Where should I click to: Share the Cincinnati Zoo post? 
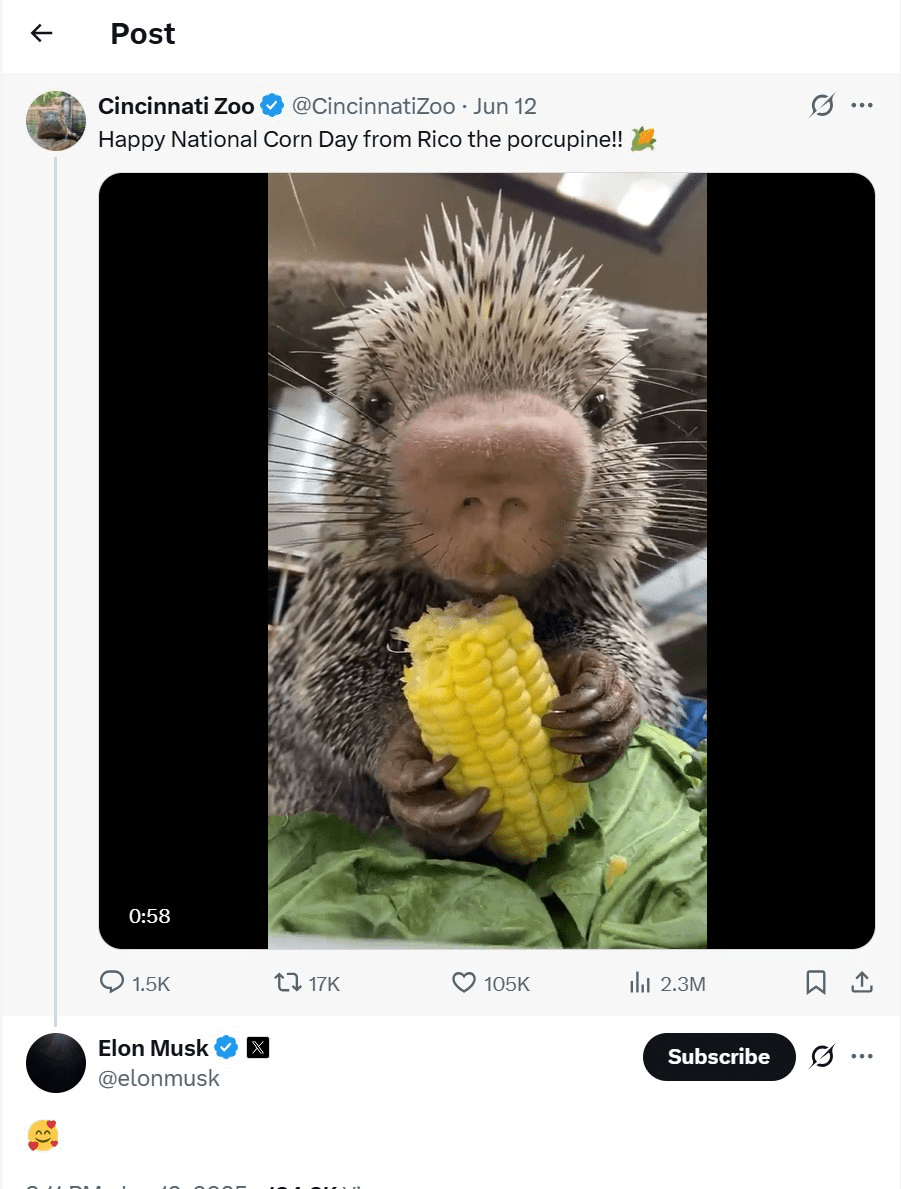click(x=862, y=983)
